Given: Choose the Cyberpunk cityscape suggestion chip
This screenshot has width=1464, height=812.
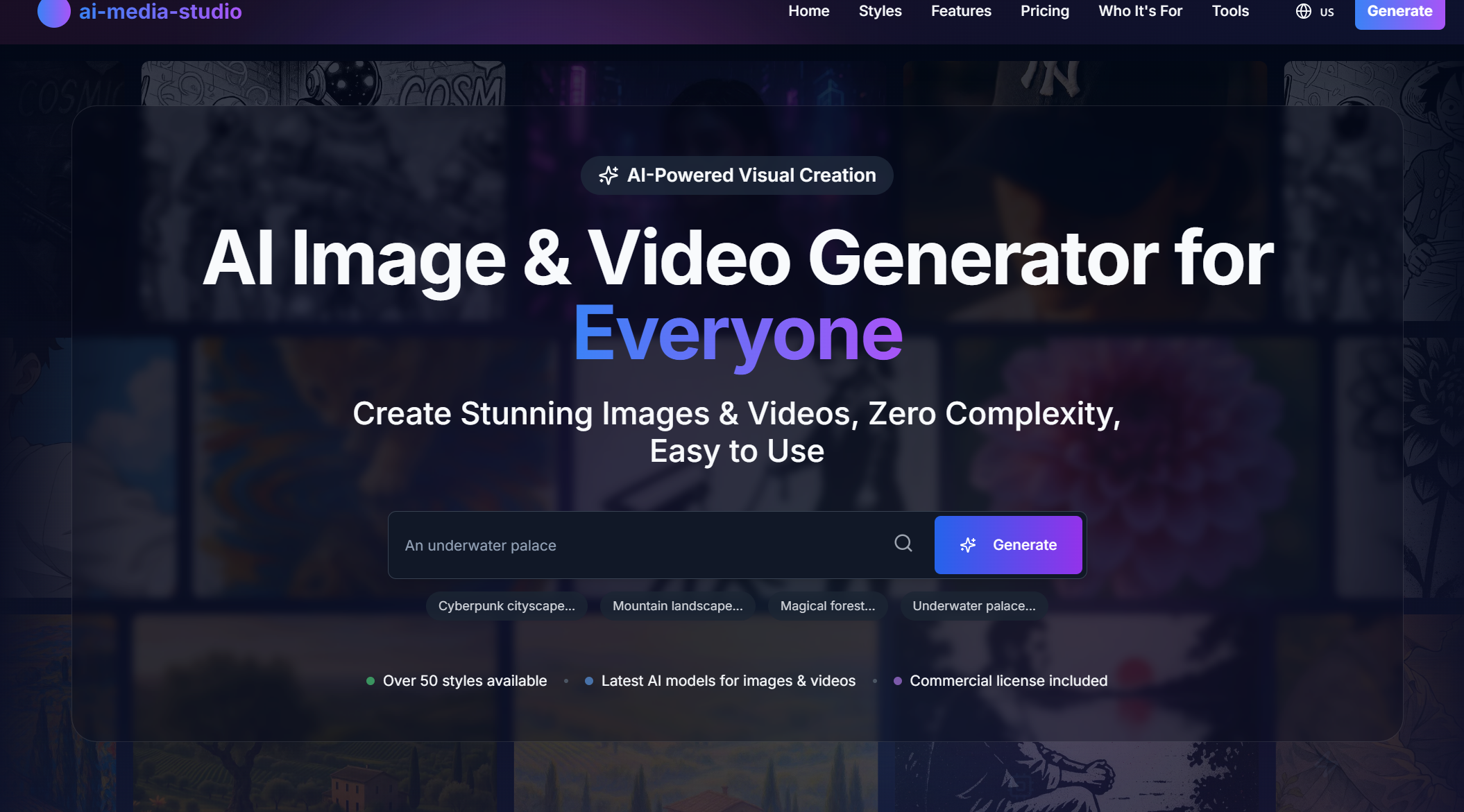Looking at the screenshot, I should (x=506, y=606).
